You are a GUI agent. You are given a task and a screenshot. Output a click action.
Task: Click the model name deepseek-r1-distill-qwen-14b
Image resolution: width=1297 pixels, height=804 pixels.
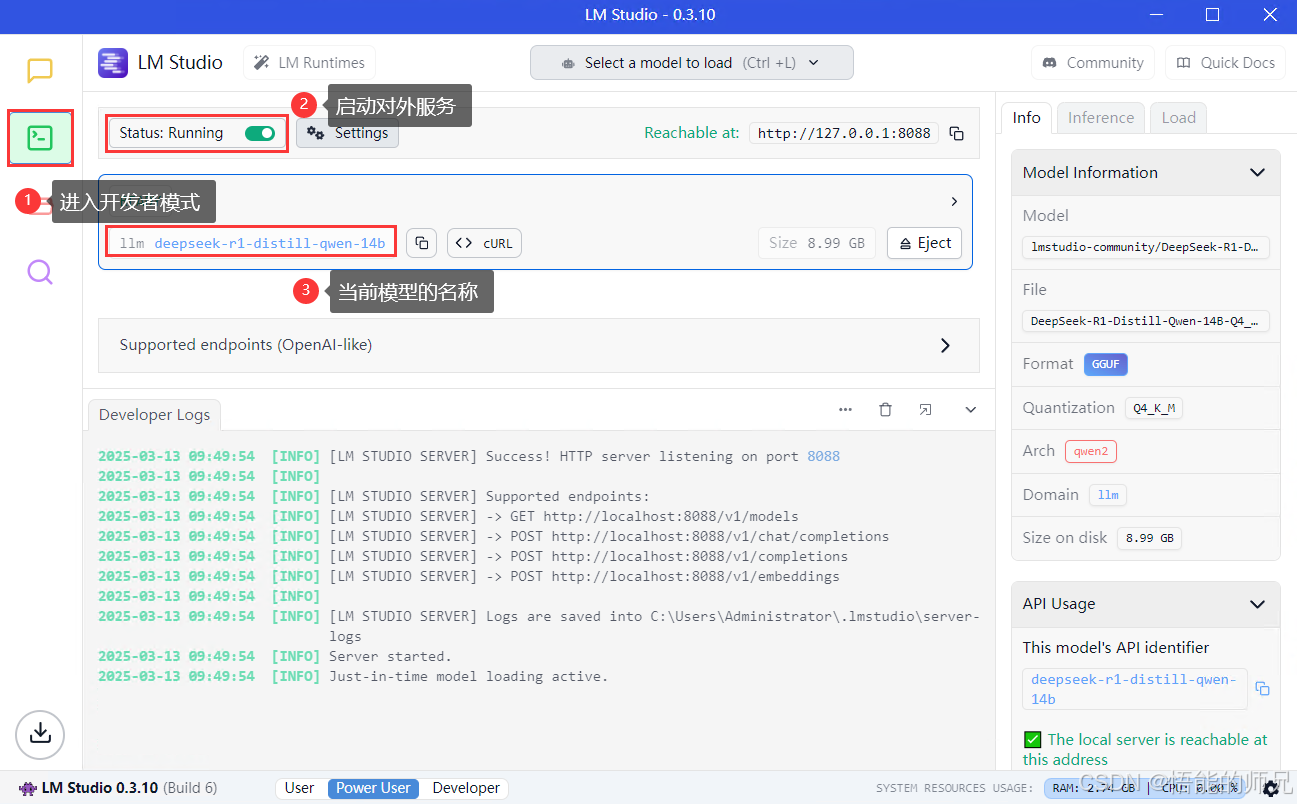point(269,243)
